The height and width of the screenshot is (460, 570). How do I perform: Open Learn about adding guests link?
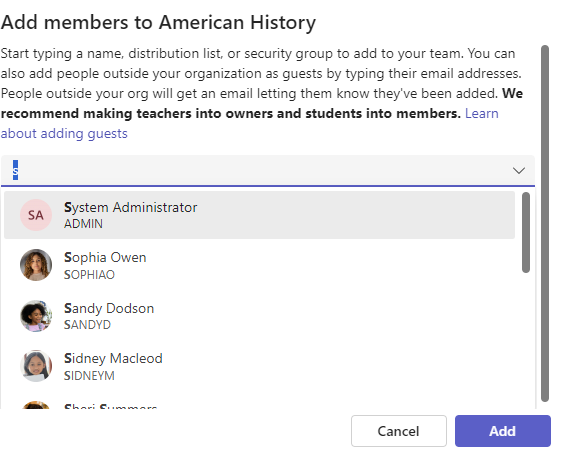(249, 124)
